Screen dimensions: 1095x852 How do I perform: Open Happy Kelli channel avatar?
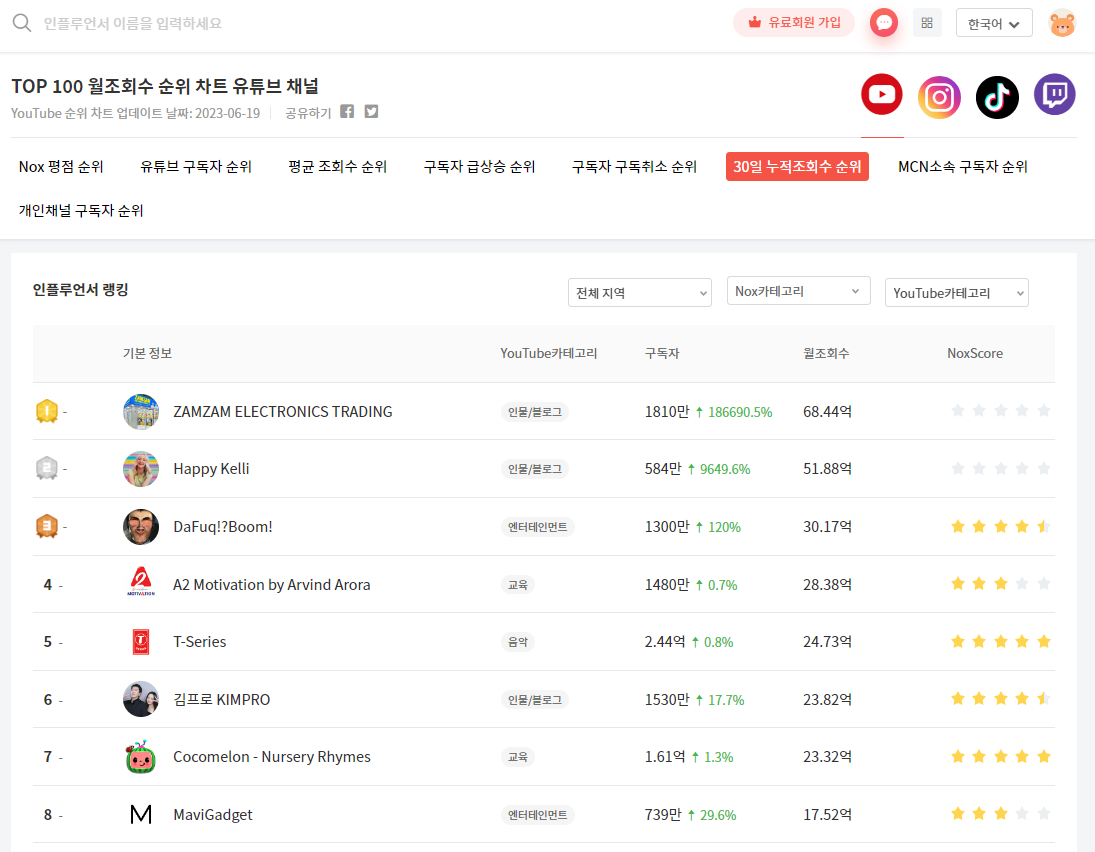[141, 469]
